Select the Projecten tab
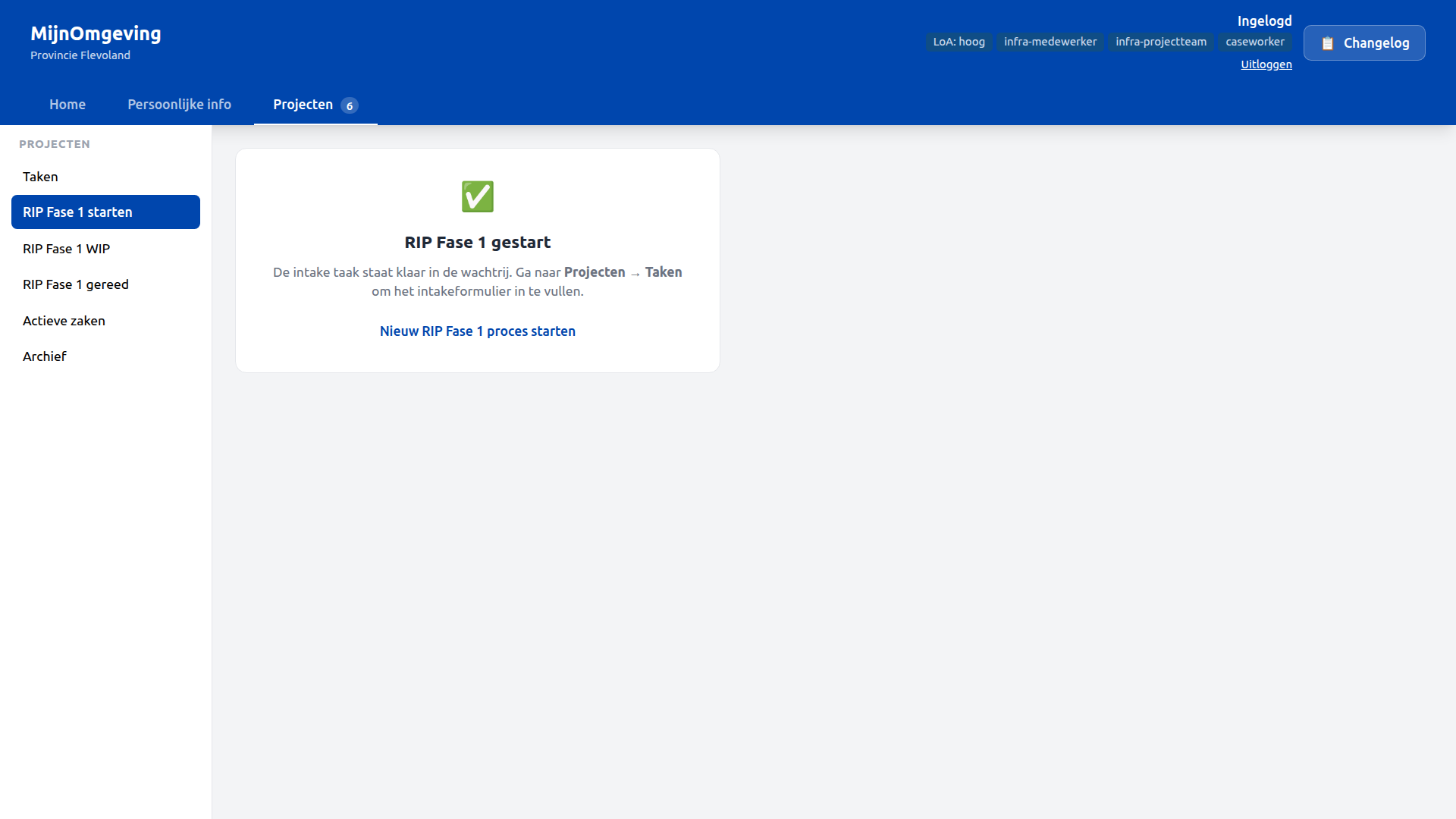The image size is (1456, 819). [303, 104]
